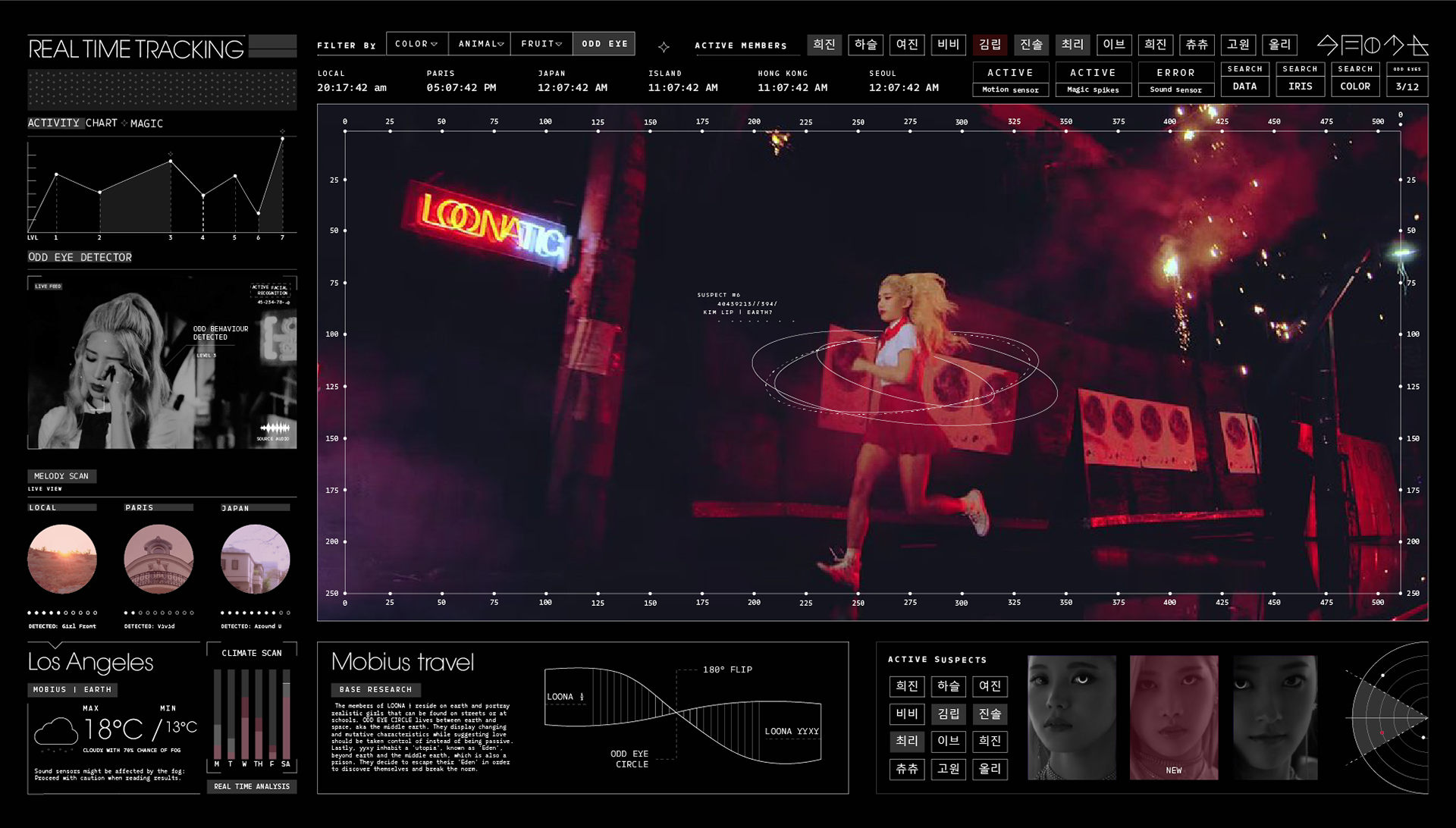Expand the ANIMAL filter dropdown

point(481,44)
